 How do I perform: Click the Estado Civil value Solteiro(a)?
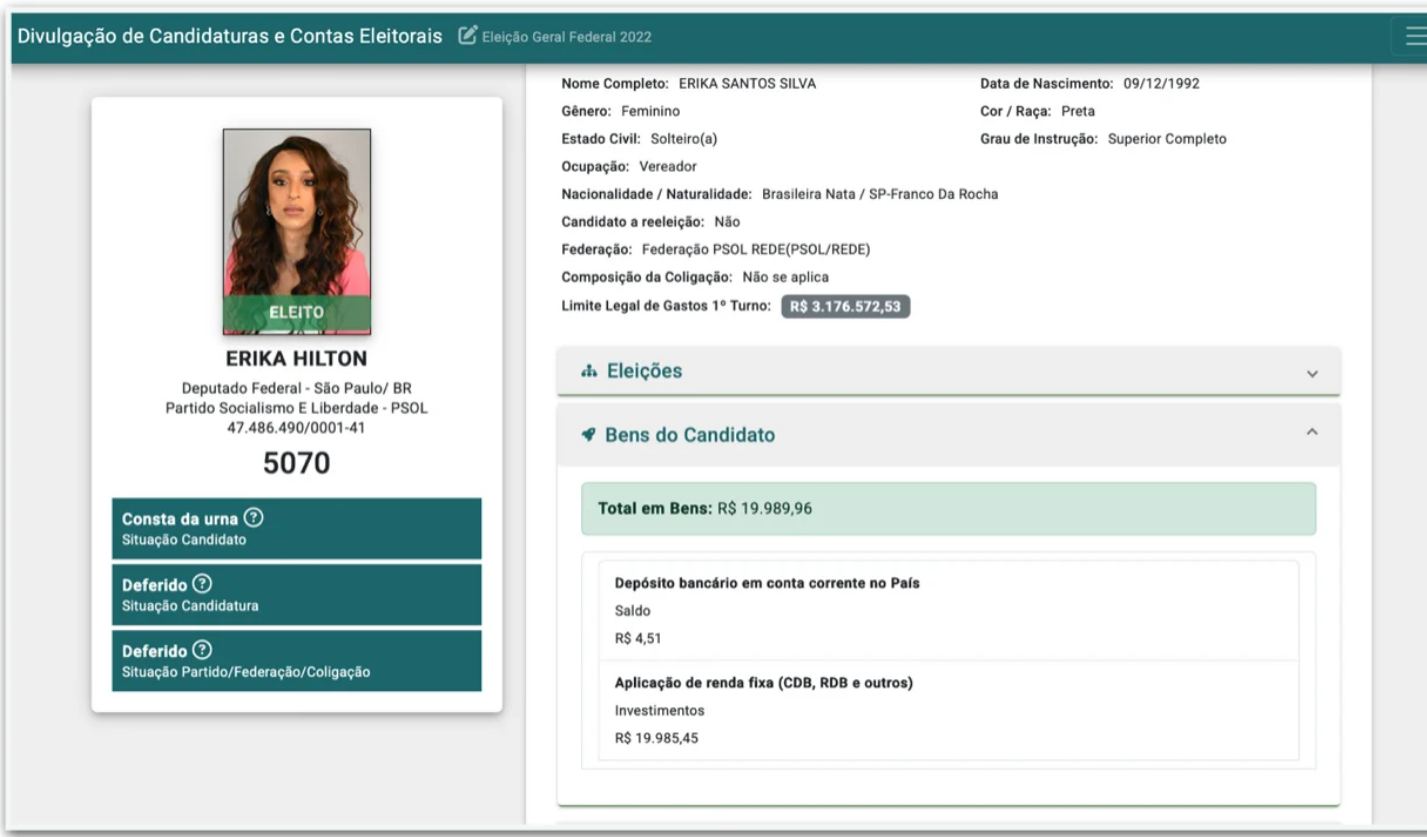pyautogui.click(x=684, y=139)
